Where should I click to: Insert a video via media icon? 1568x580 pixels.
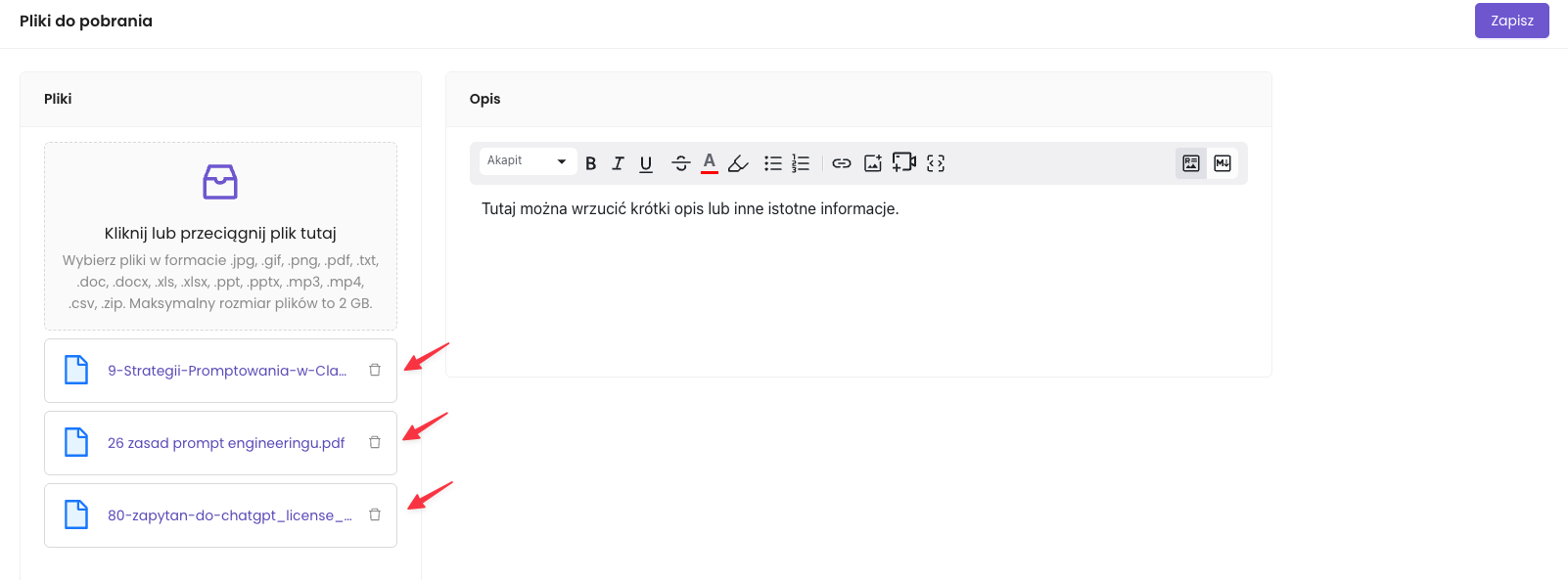tap(904, 162)
